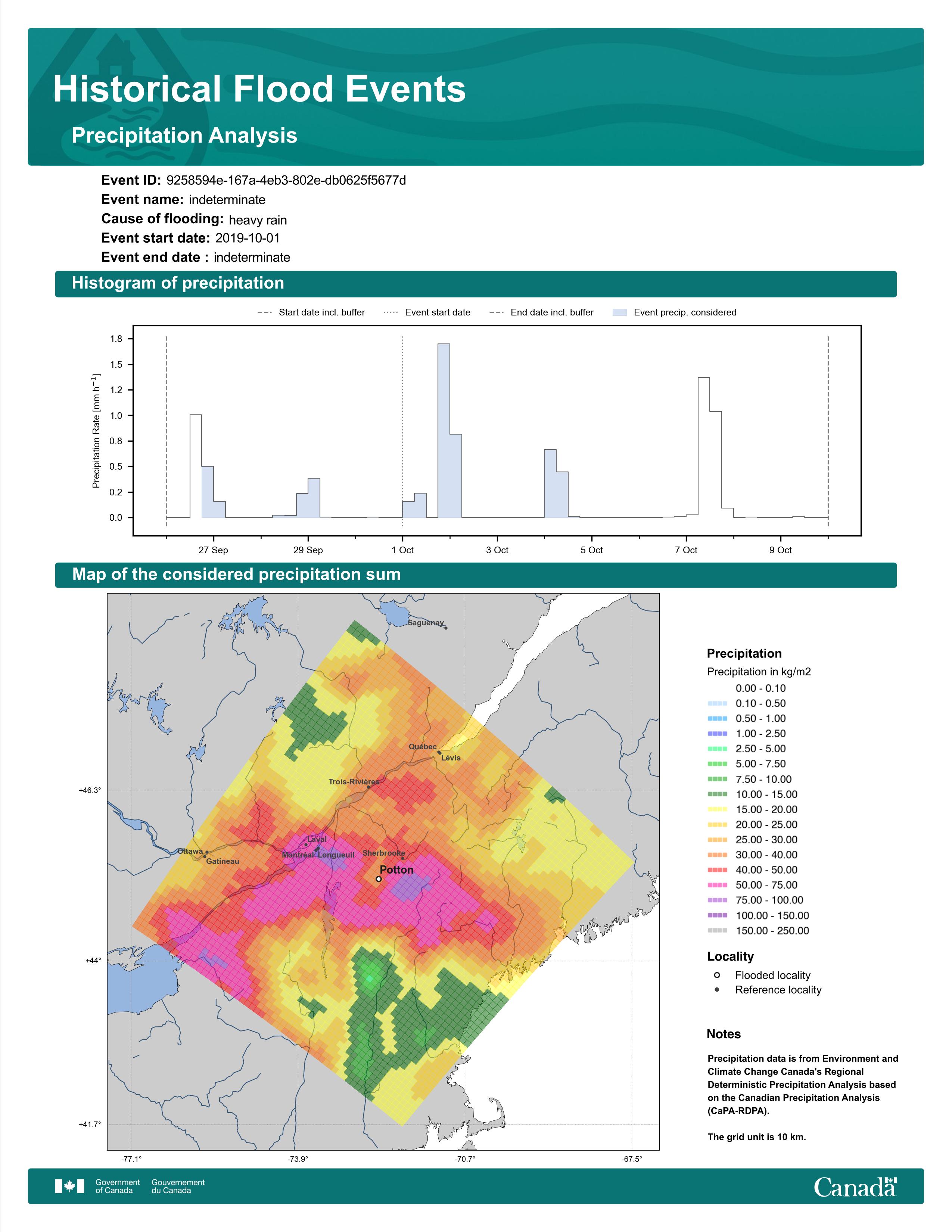Click the -73.9° longitude label
The width and height of the screenshot is (952, 1232).
point(298,1159)
